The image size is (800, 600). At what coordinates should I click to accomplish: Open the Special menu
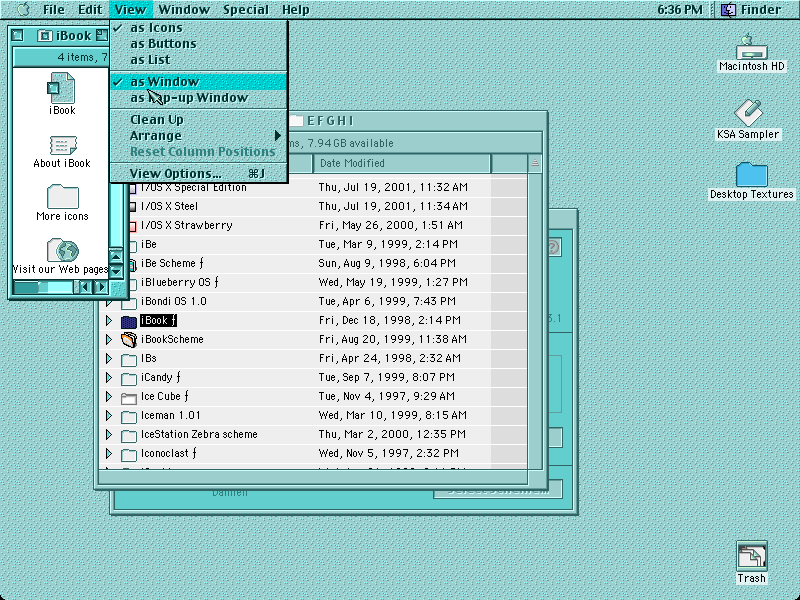(x=245, y=9)
